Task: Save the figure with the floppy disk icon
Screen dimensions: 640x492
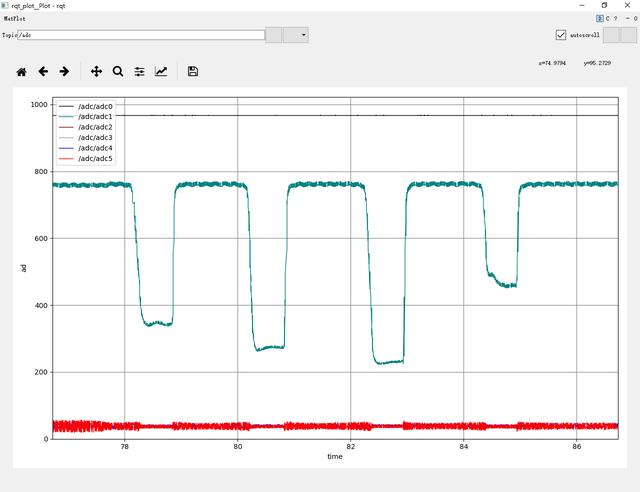Action: (x=193, y=71)
